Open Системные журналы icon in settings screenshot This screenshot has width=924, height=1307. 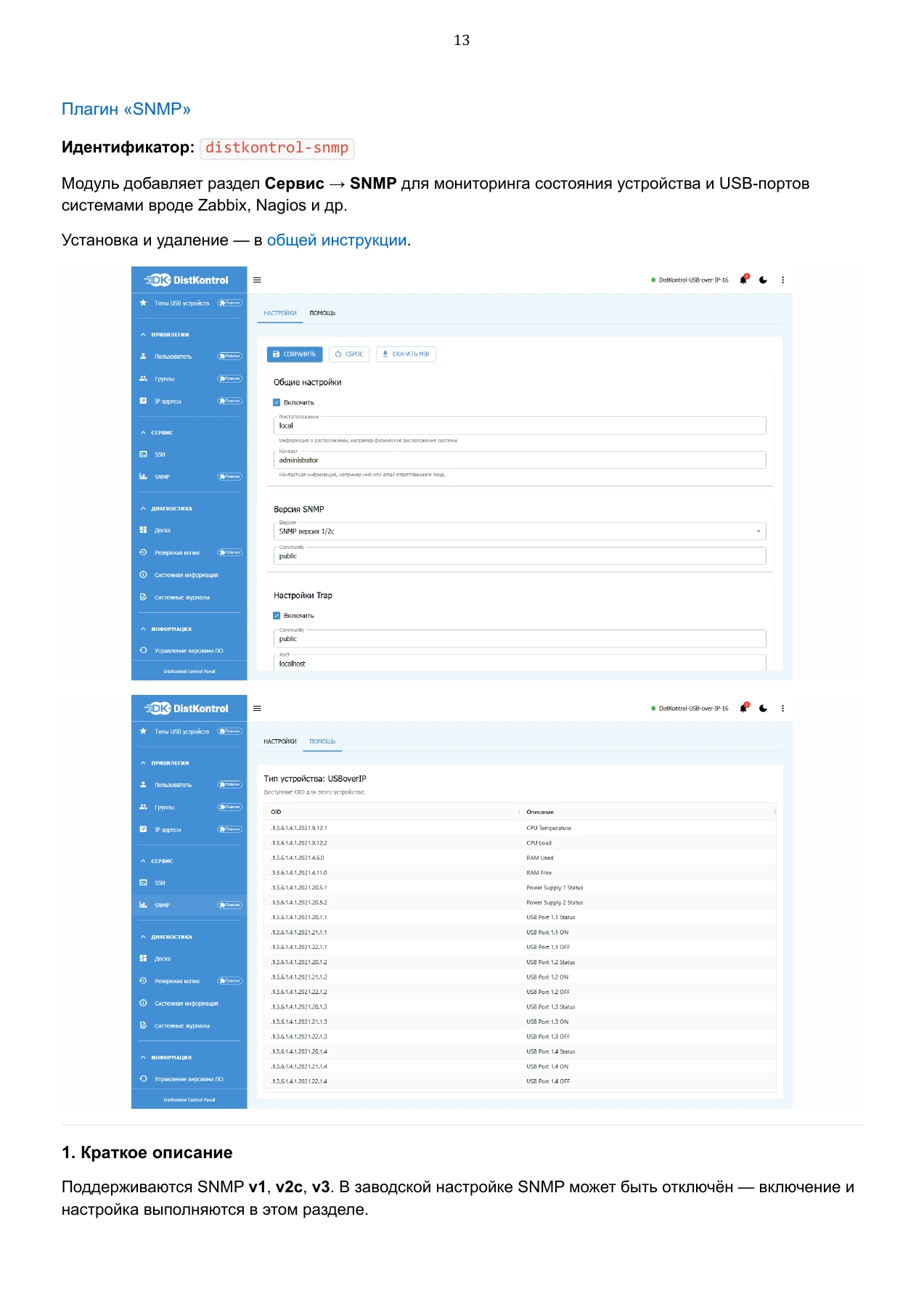point(143,597)
